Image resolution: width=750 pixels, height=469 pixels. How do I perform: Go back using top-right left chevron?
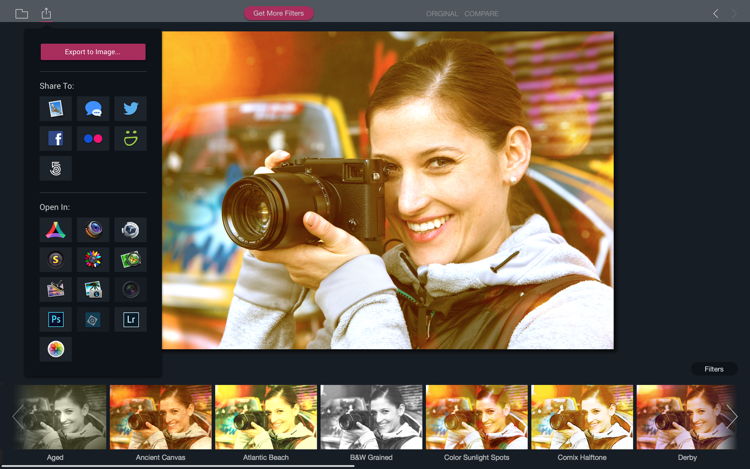[715, 14]
